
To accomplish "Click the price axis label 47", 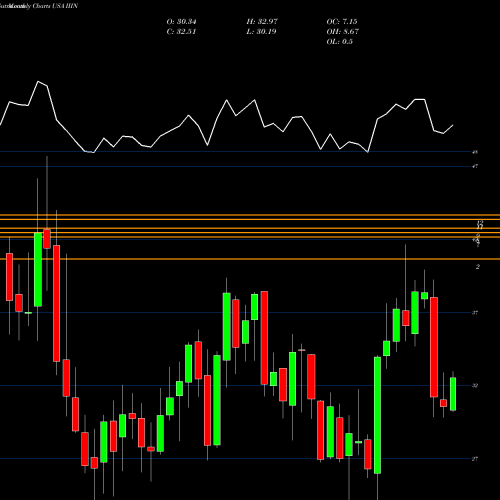I will click(x=475, y=166).
